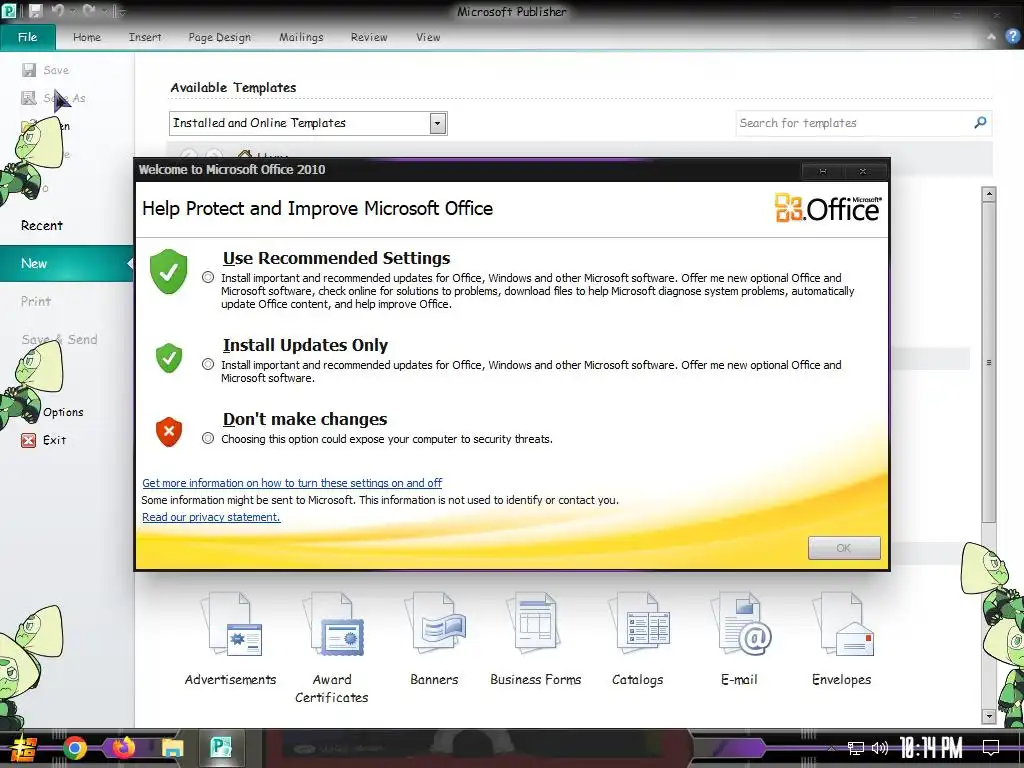Click the Publisher taskbar button
1024x768 pixels.
(221, 747)
